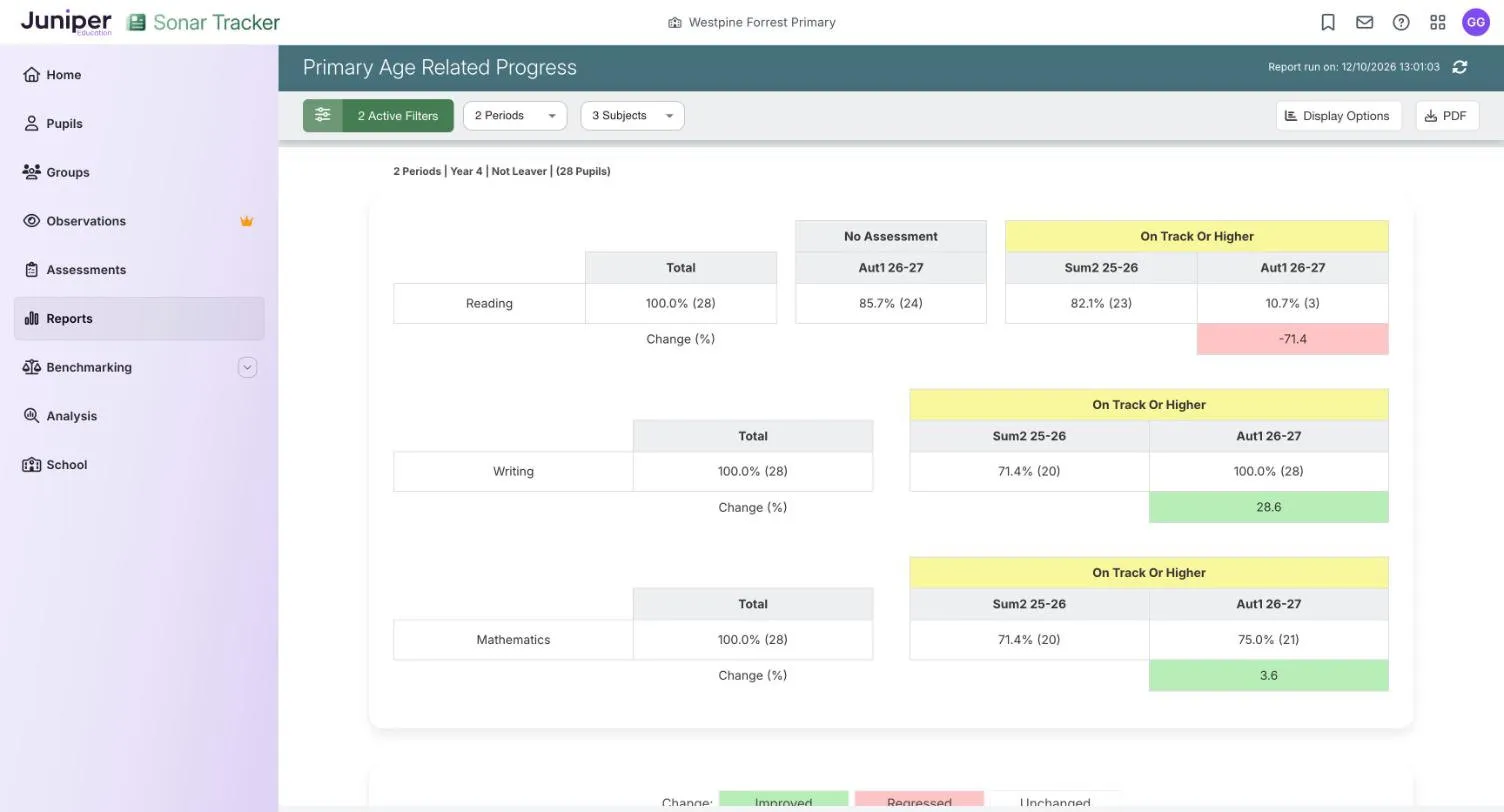Open the Analysis section
Viewport: 1504px width, 812px height.
(x=139, y=416)
